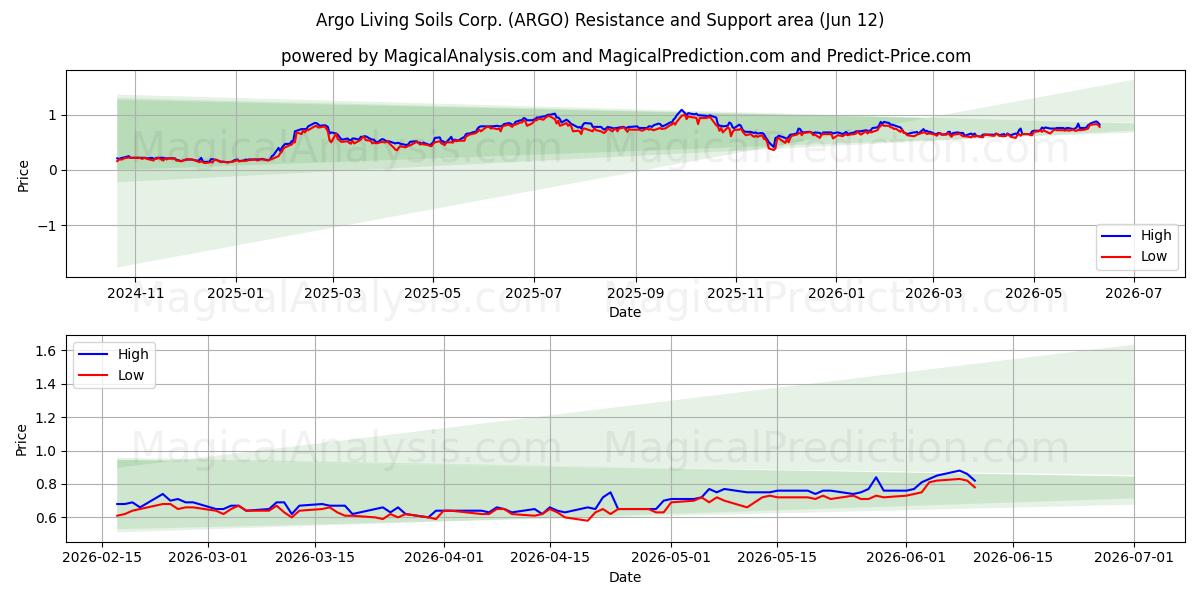Click the '2026-05' tick label on top chart
The image size is (1200, 600).
[1034, 293]
